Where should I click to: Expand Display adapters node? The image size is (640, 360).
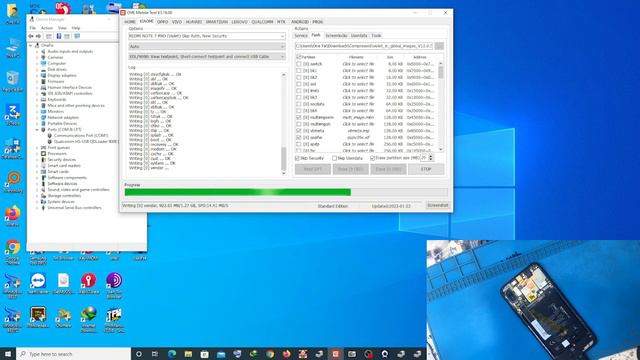pos(37,76)
